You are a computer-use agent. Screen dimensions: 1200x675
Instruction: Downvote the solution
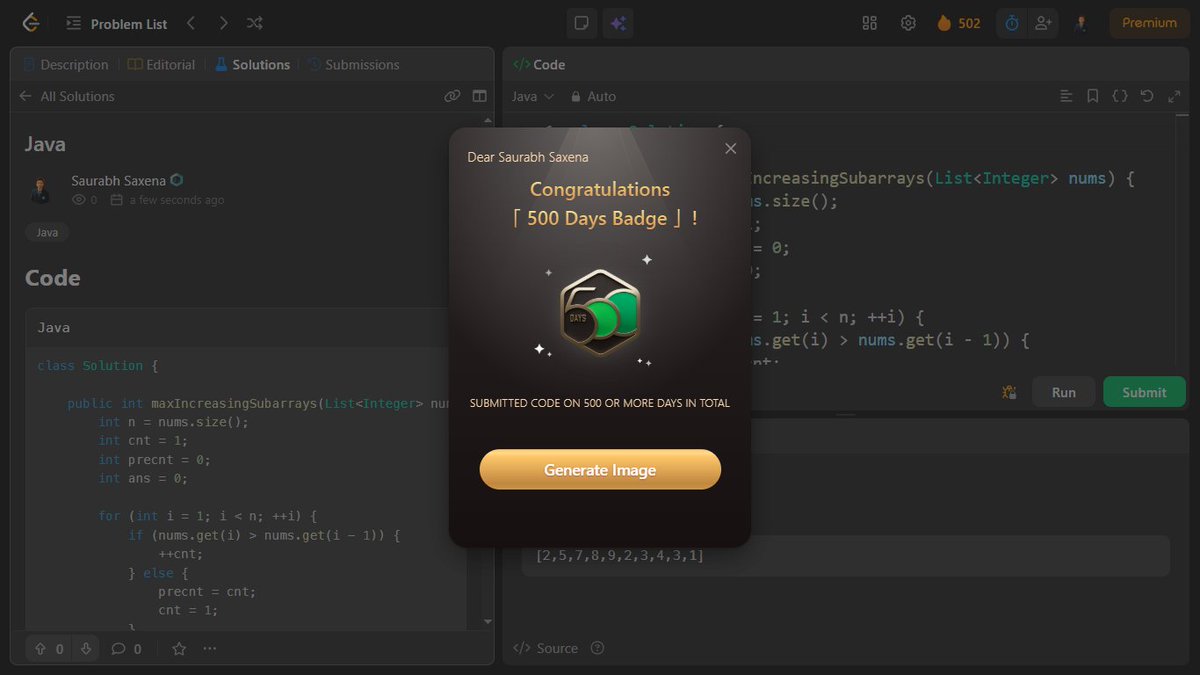86,648
